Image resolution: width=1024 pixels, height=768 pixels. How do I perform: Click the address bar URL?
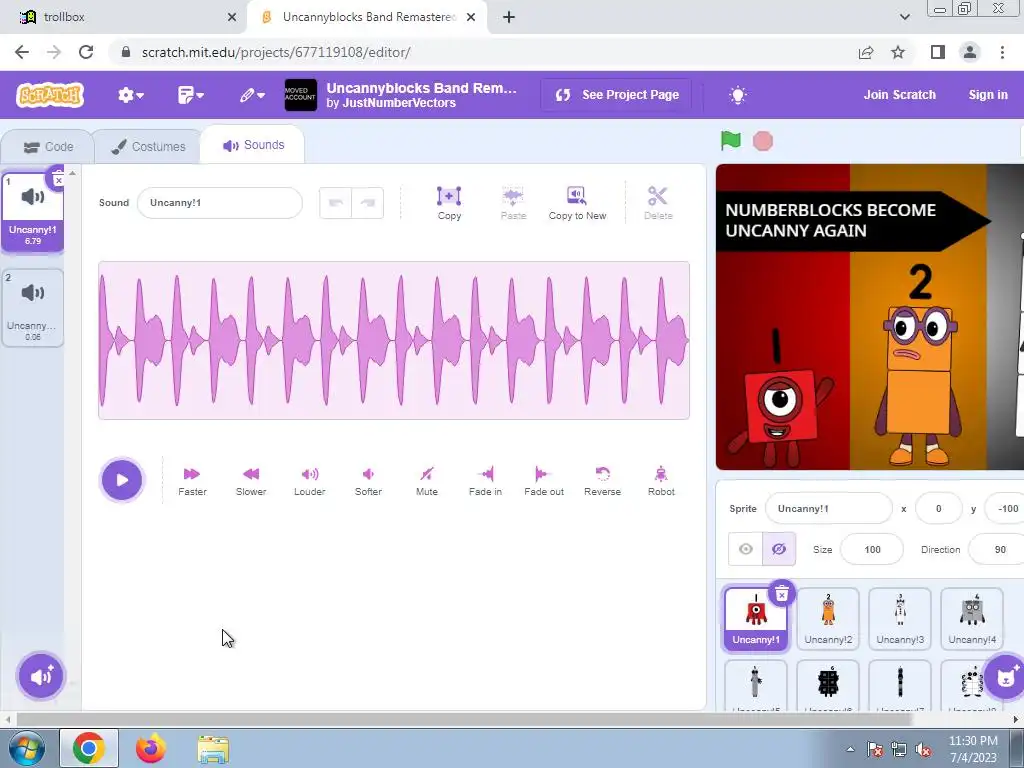click(x=276, y=52)
